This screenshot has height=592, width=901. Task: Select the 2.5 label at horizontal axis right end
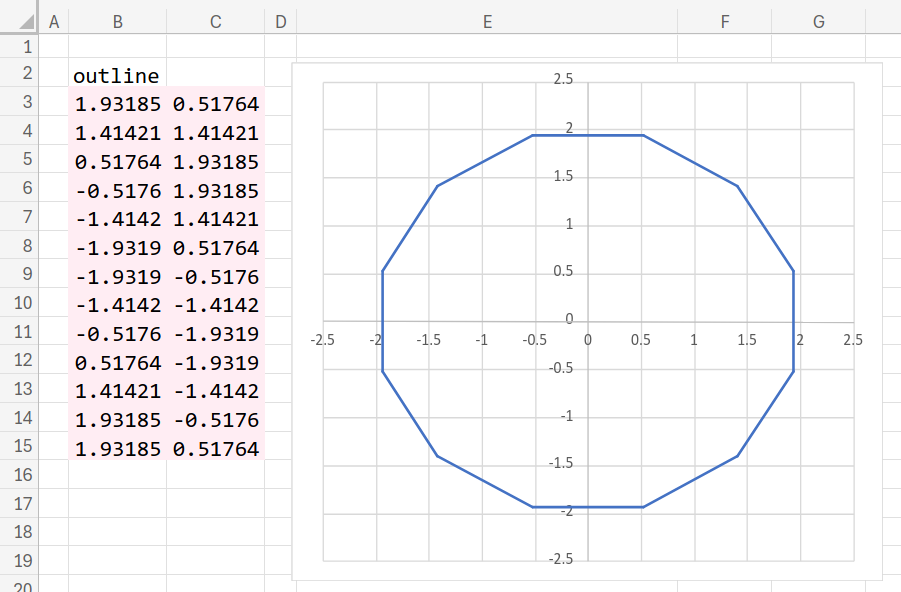852,340
